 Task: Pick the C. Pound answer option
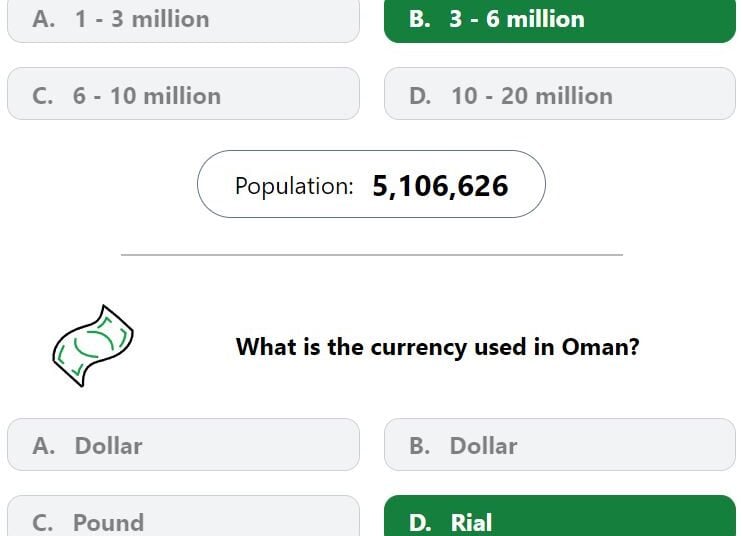183,516
